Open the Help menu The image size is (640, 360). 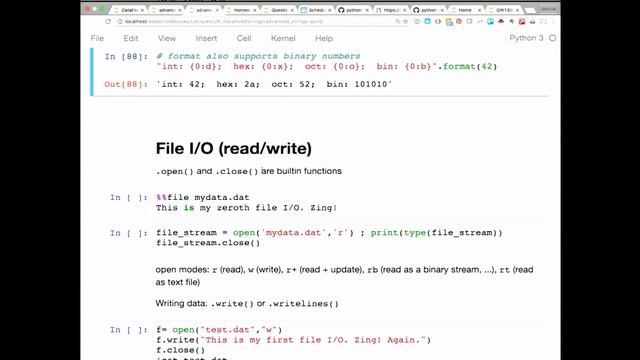coord(324,38)
